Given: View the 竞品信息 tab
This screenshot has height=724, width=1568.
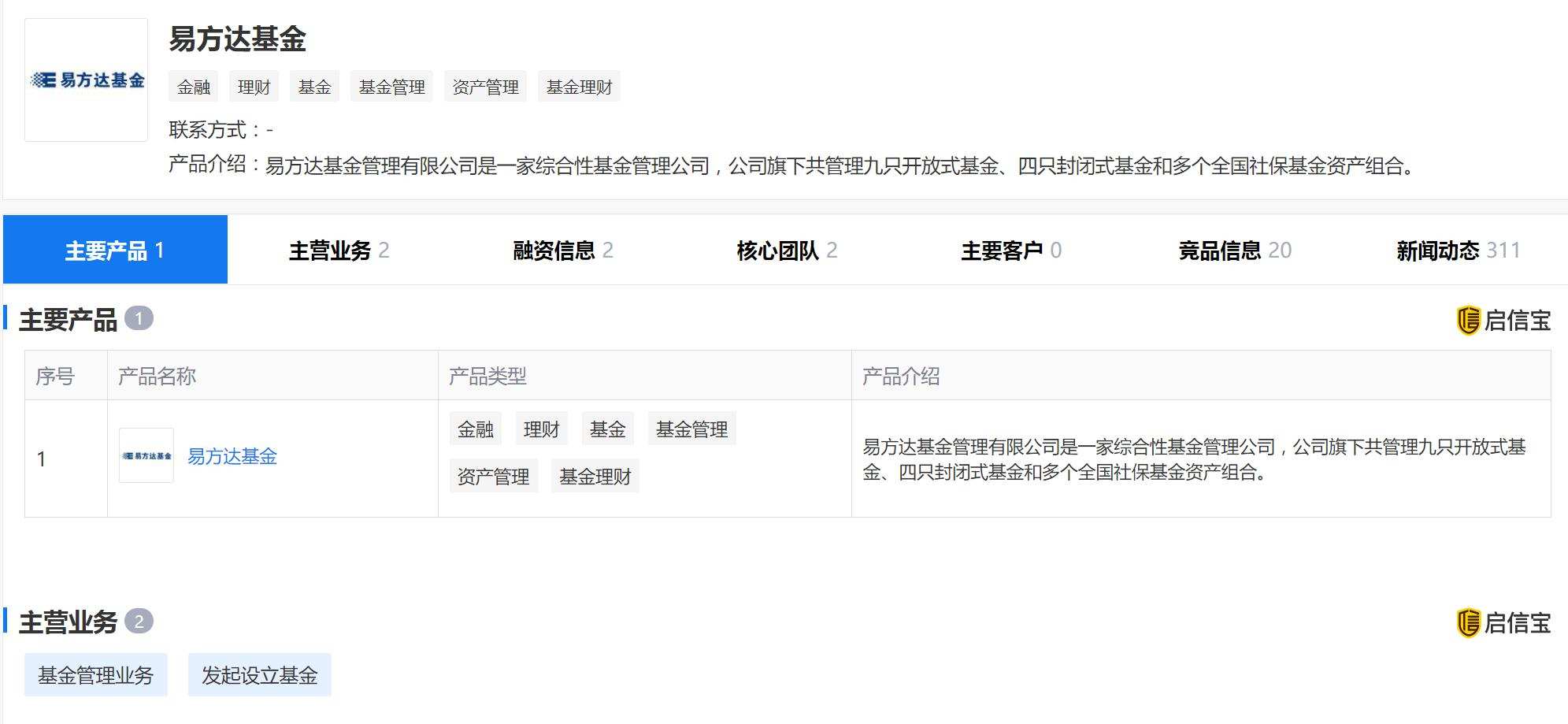Looking at the screenshot, I should click(1235, 250).
